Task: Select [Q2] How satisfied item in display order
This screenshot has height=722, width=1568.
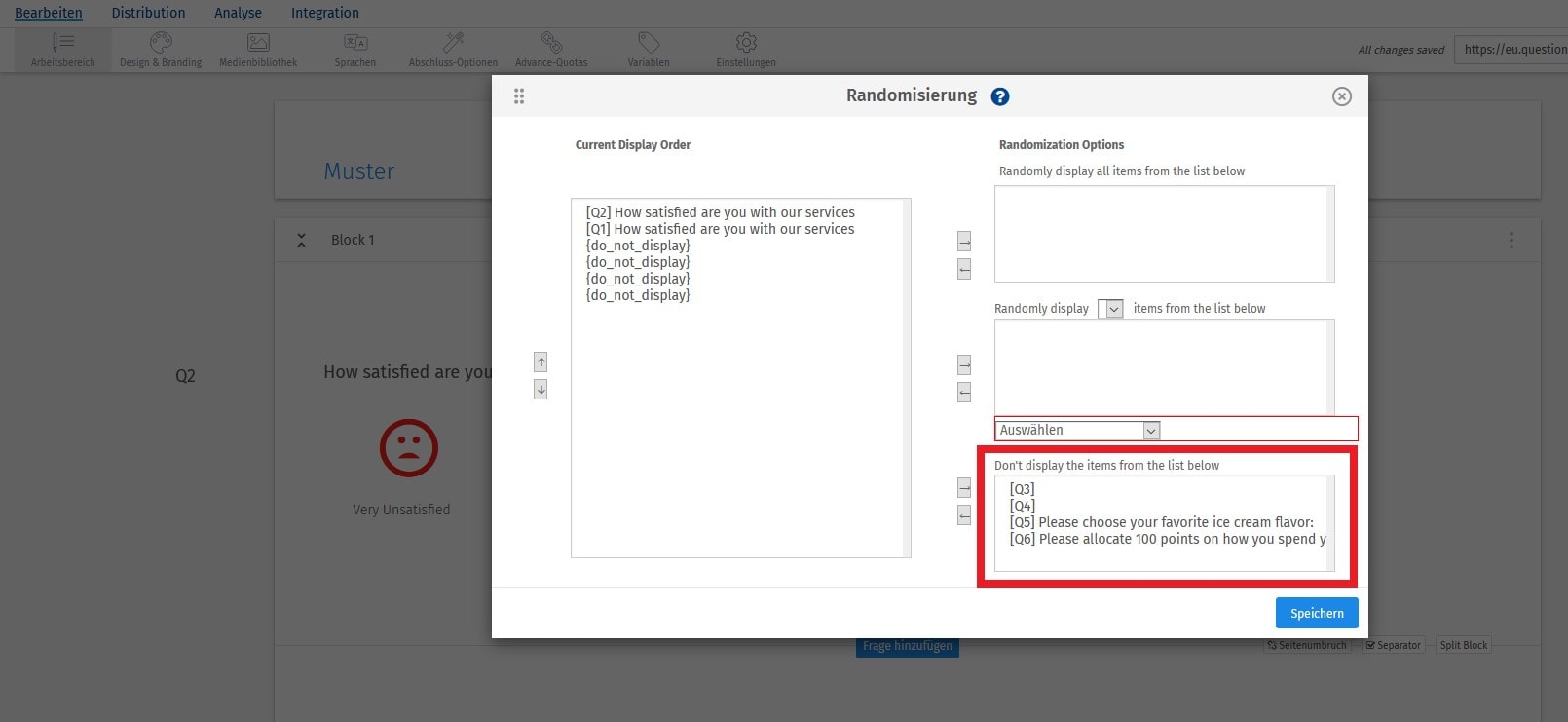Action: pos(721,212)
